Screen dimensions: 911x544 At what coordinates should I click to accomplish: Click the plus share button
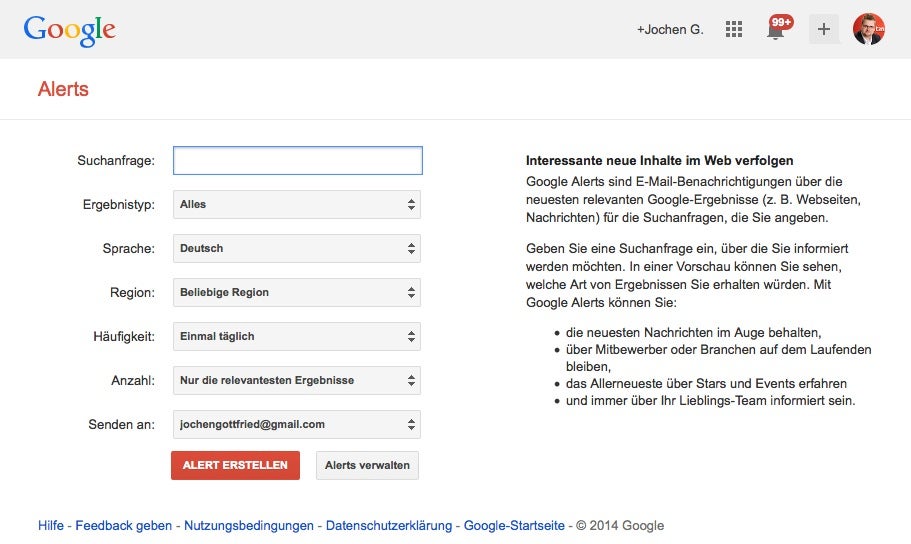[x=824, y=29]
